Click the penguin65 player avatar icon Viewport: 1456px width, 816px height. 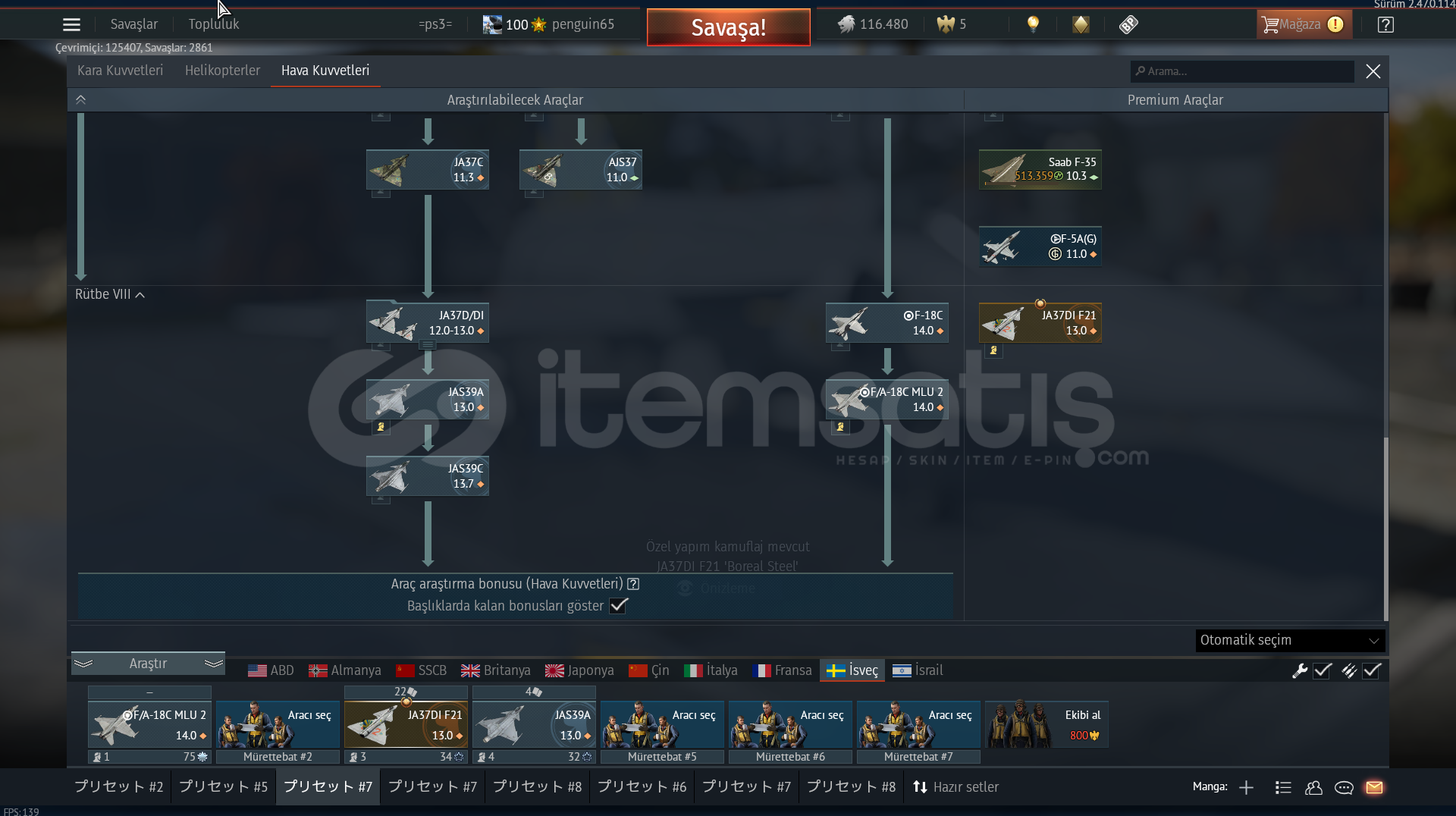[492, 24]
